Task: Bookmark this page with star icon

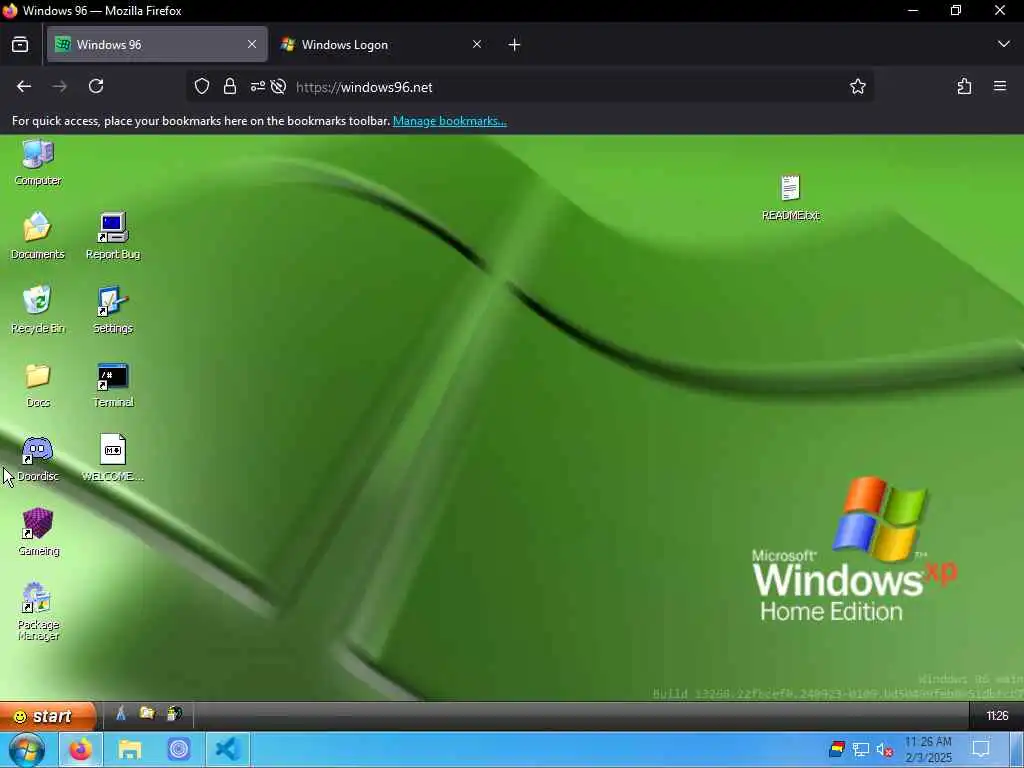Action: 857,86
